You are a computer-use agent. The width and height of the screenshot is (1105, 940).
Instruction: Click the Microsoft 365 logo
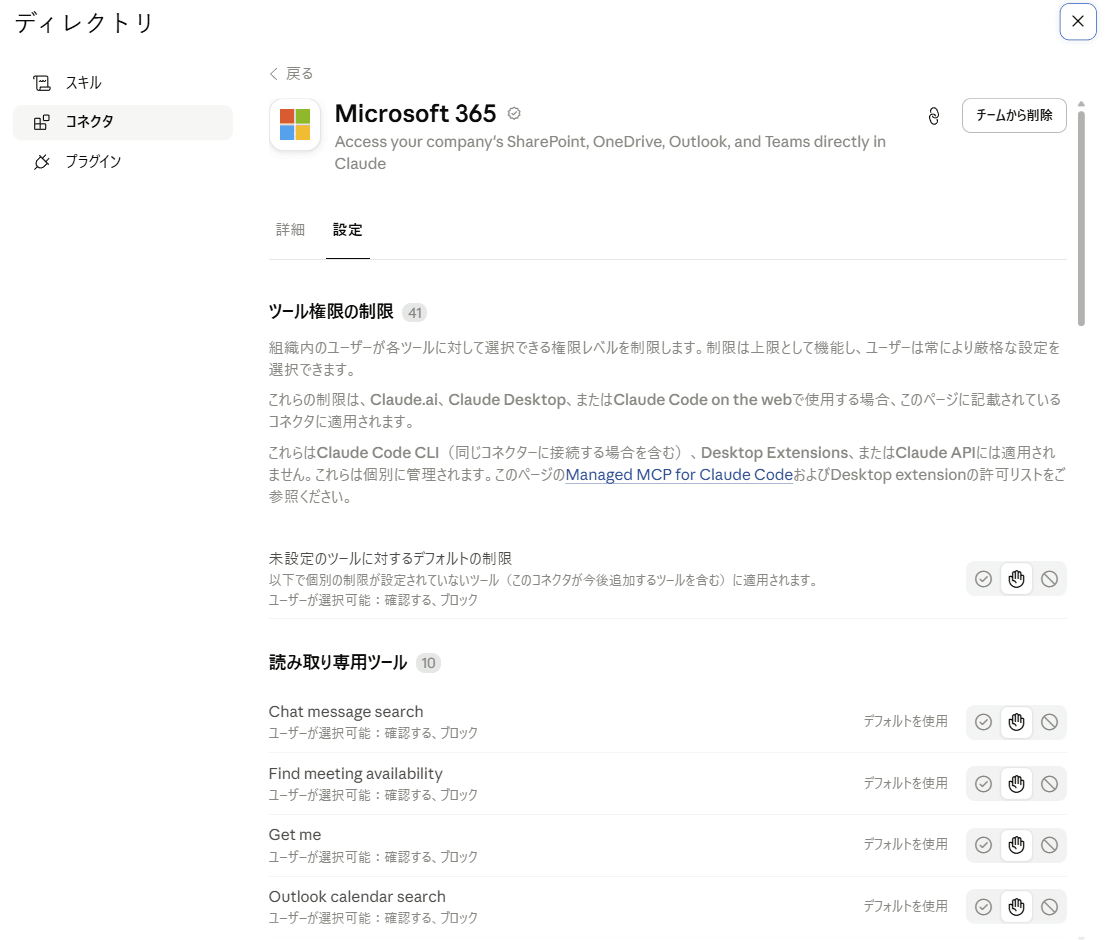295,125
